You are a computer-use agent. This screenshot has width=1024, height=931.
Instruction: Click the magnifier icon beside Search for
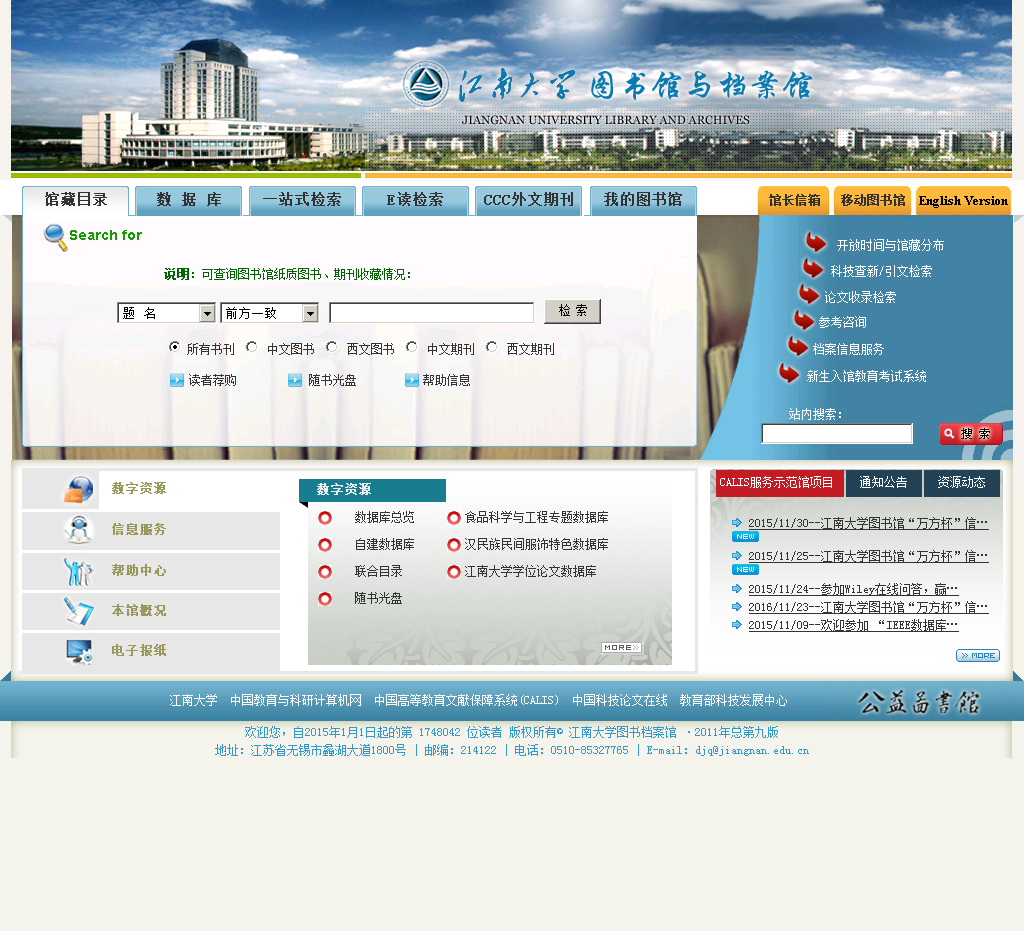point(55,237)
